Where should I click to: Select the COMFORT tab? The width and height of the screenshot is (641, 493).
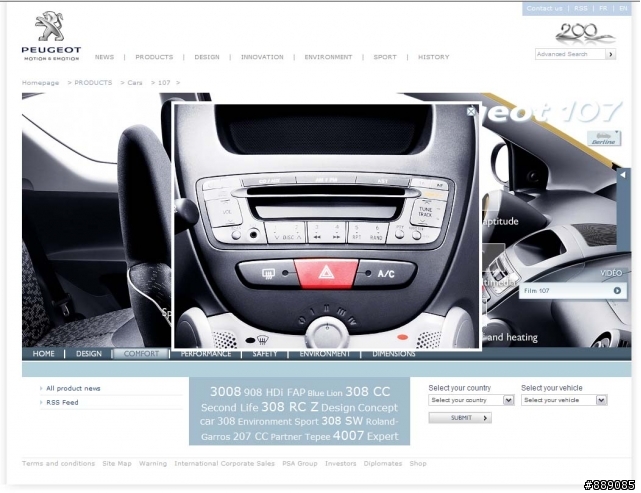141,354
